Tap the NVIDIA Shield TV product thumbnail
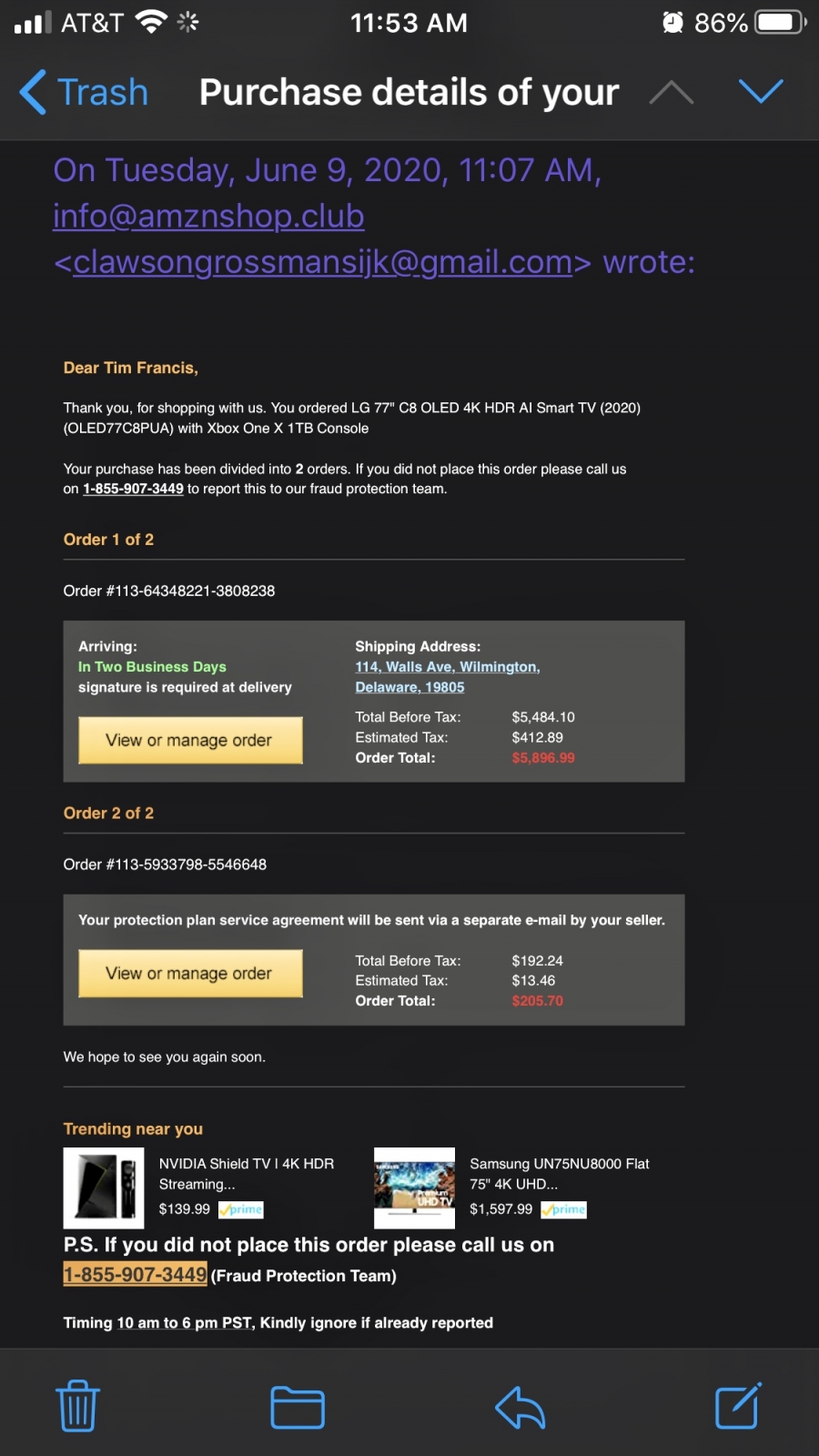The height and width of the screenshot is (1456, 819). tap(104, 1188)
